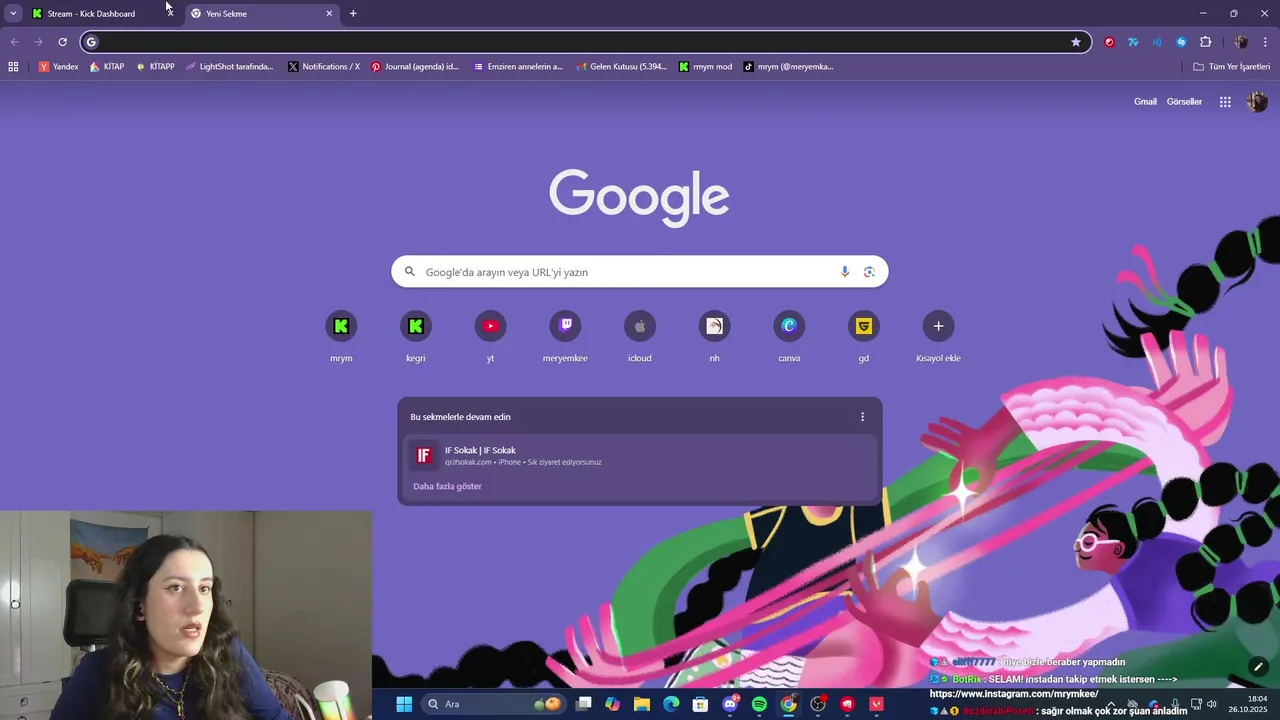Image resolution: width=1280 pixels, height=720 pixels.
Task: Close the Yeni Sekme tab
Action: click(x=329, y=14)
